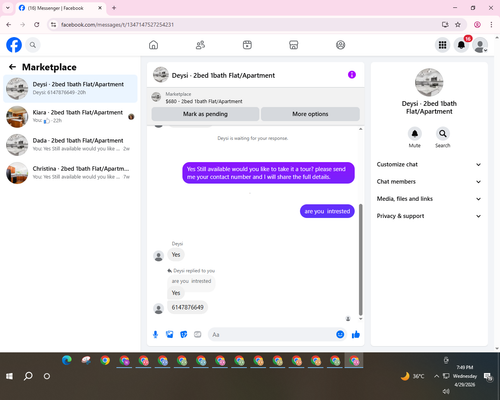Image resolution: width=500 pixels, height=400 pixels.
Task: Click the address bar URL
Action: pos(117,25)
